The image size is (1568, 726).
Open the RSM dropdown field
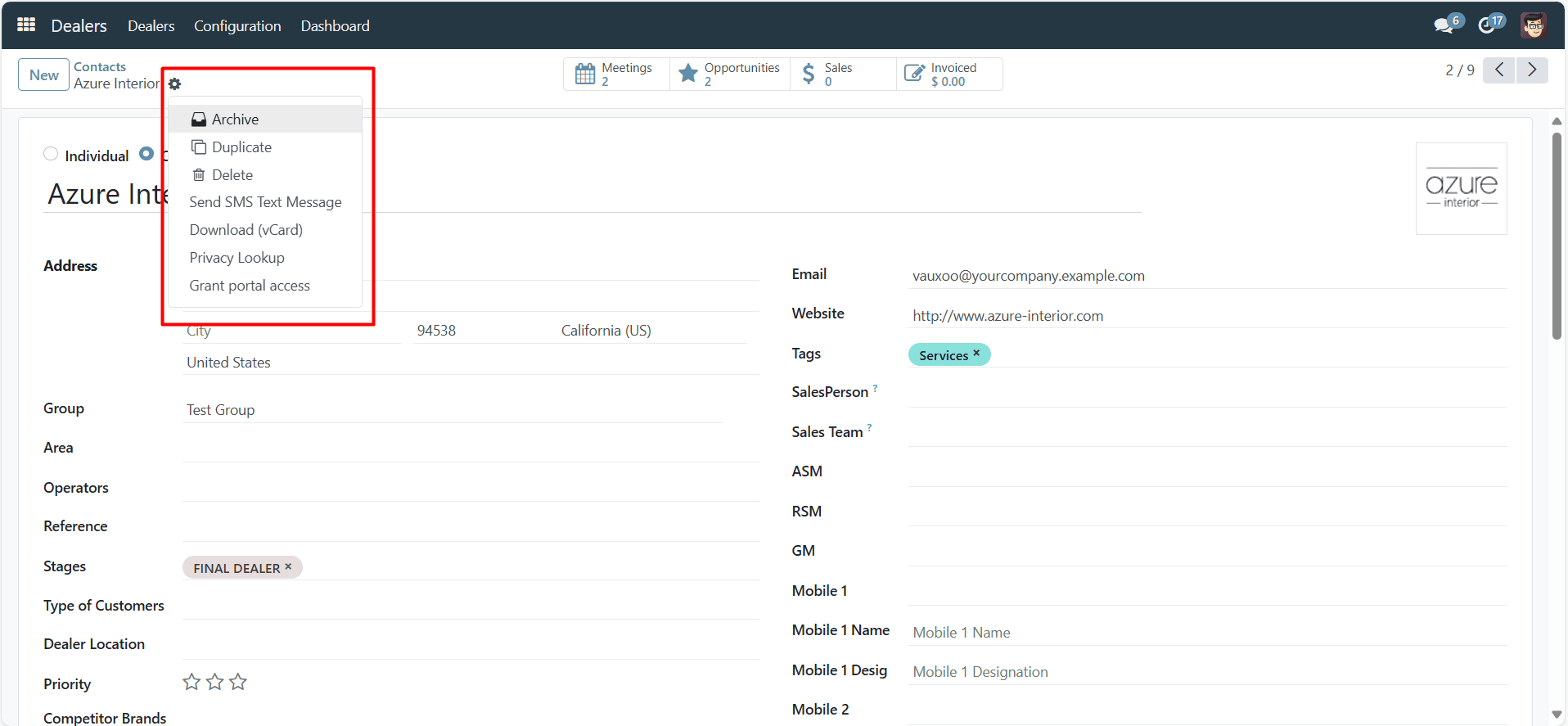click(1208, 512)
